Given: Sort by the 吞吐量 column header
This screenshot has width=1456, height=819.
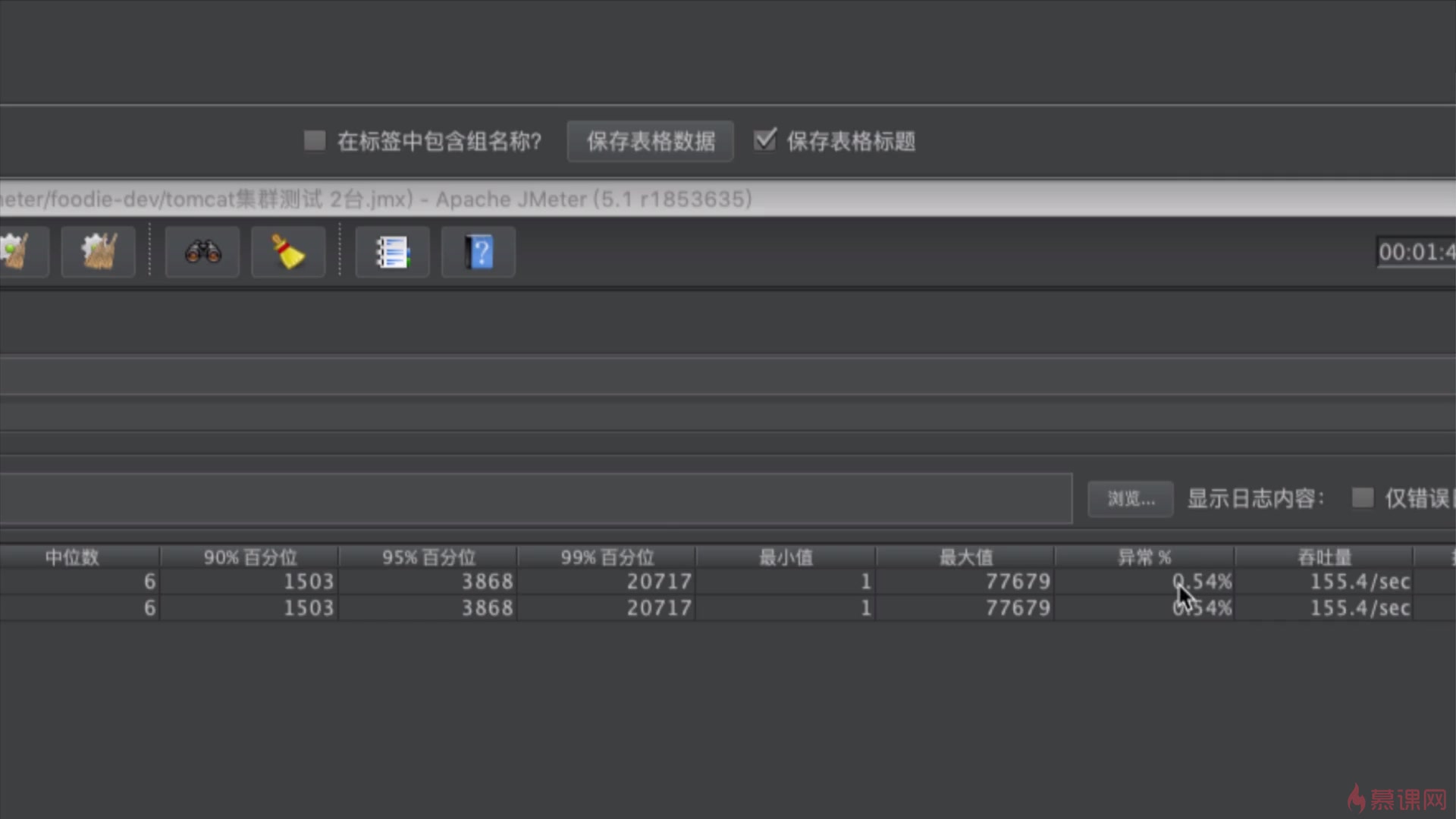Looking at the screenshot, I should 1324,557.
